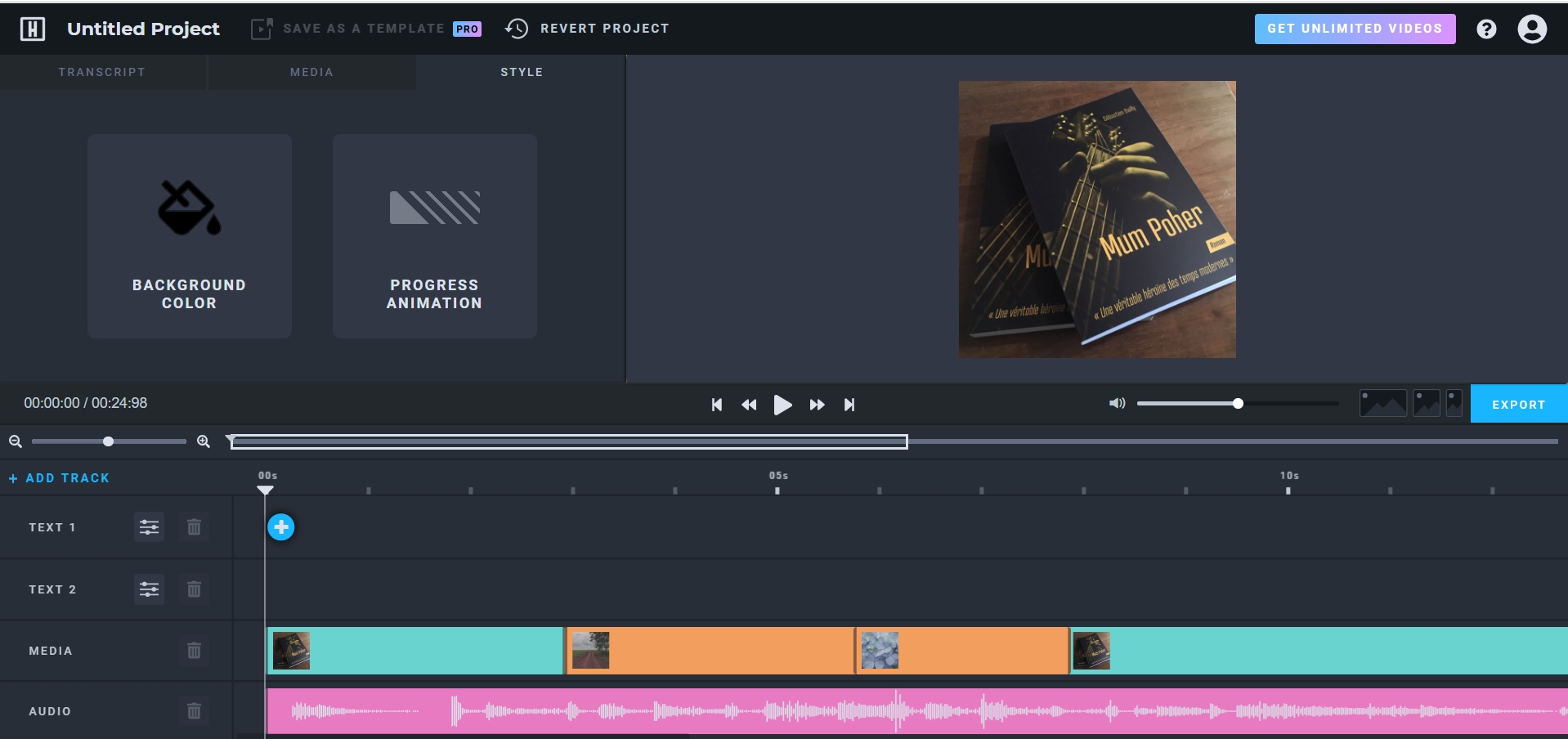1568x739 pixels.
Task: Select the last teal book media clip
Action: 1319,651
